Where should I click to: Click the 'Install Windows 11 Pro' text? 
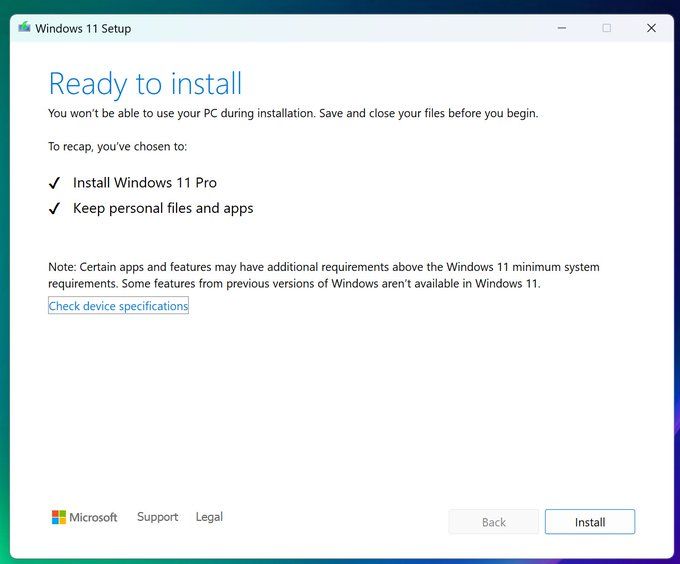click(145, 183)
